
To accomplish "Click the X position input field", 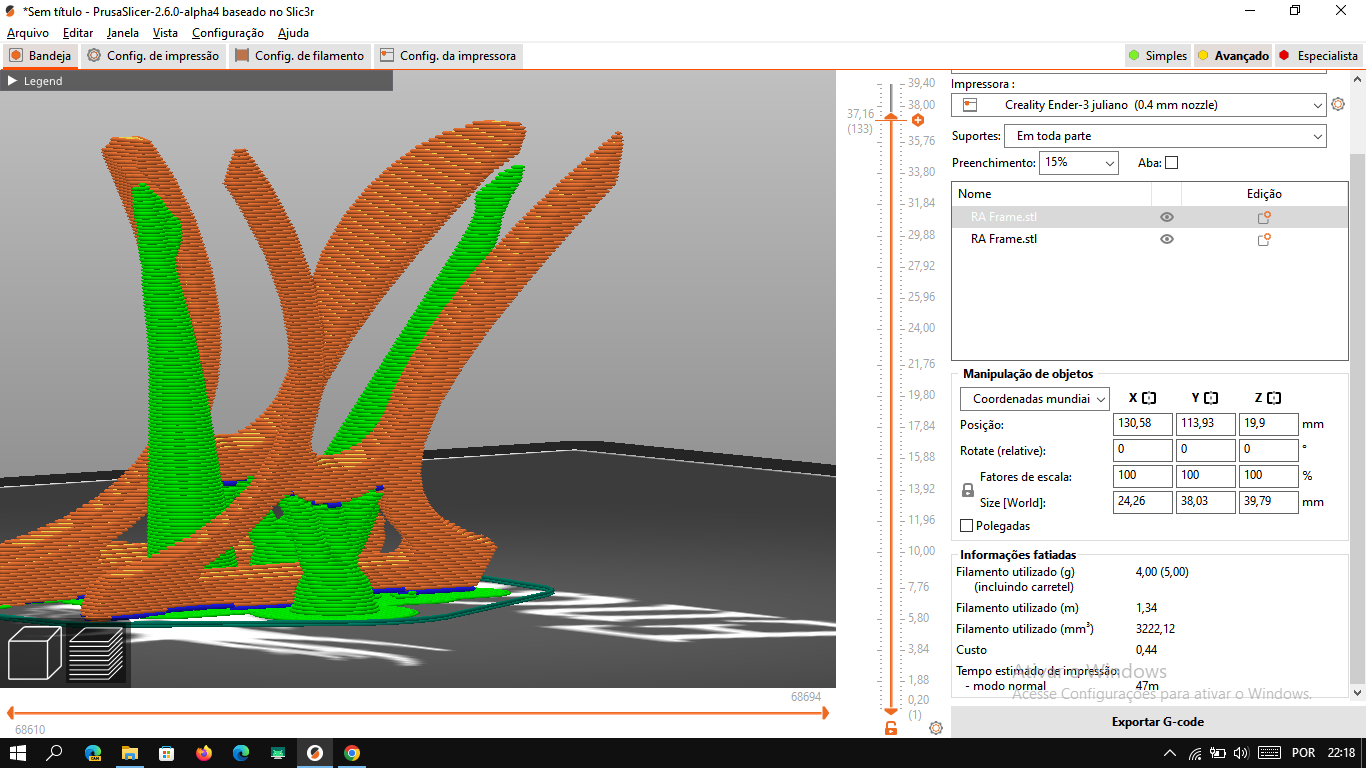I will 1142,424.
